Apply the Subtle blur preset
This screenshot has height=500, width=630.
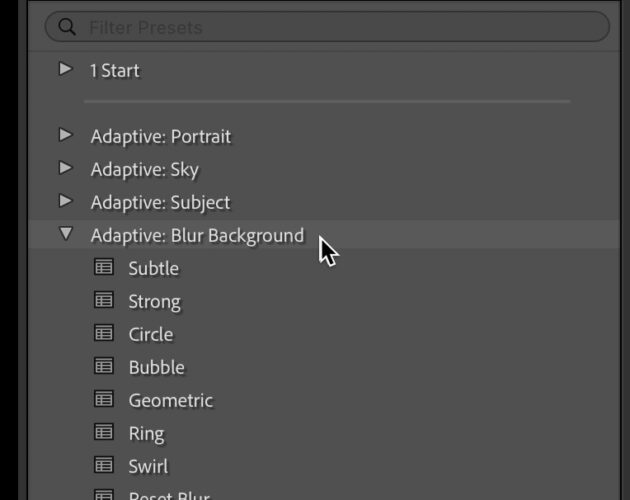coord(153,268)
